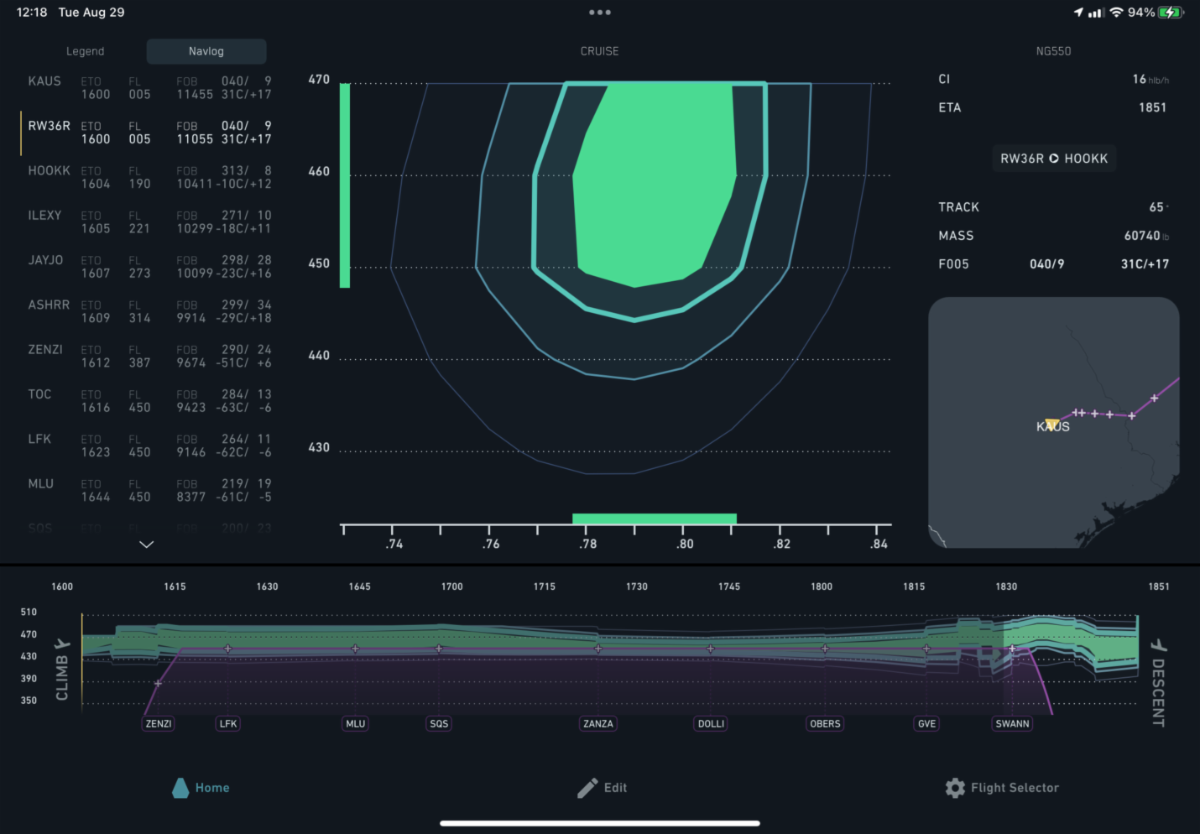Tap the three-dot multitasking menu
Screen dimensions: 1200x834
(x=599, y=12)
